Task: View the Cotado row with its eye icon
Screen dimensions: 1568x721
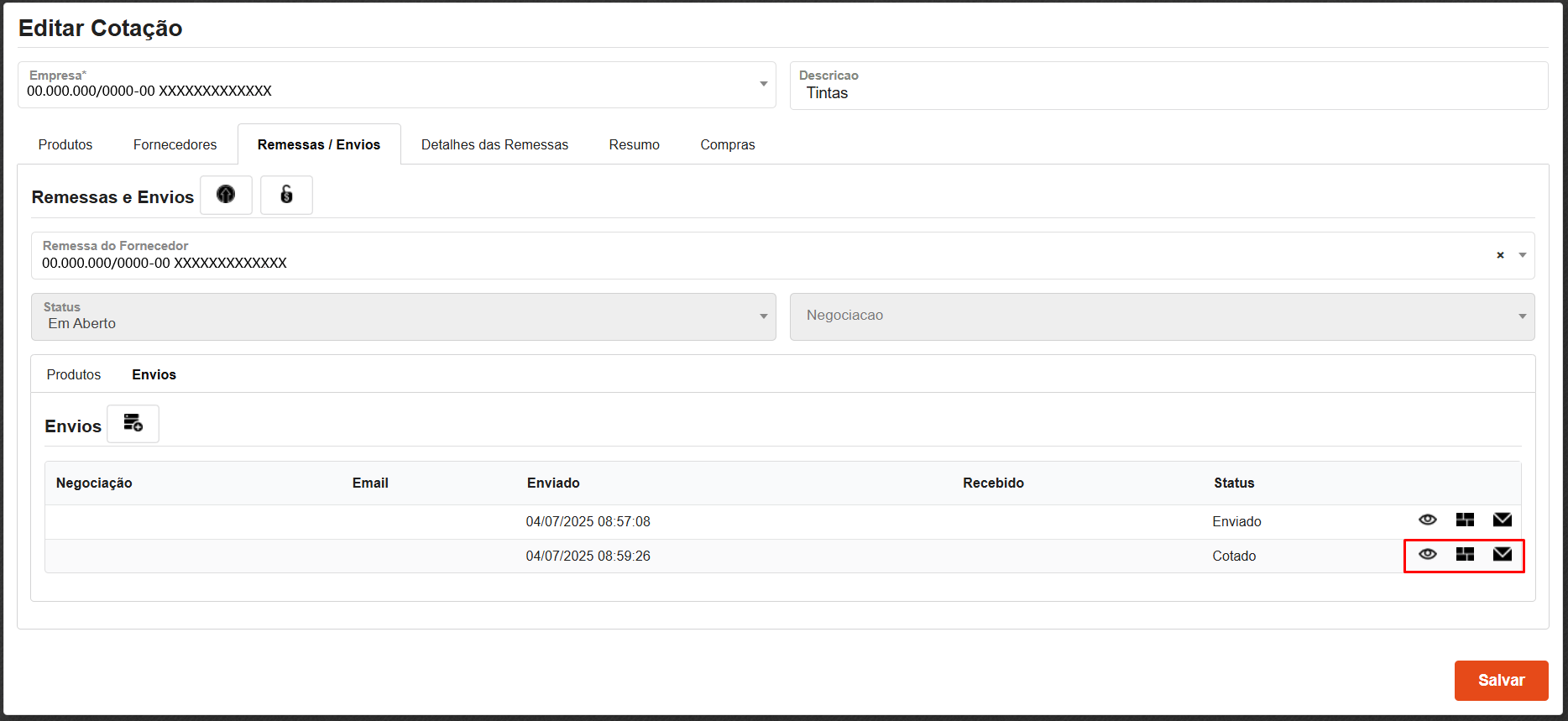Action: 1427,555
